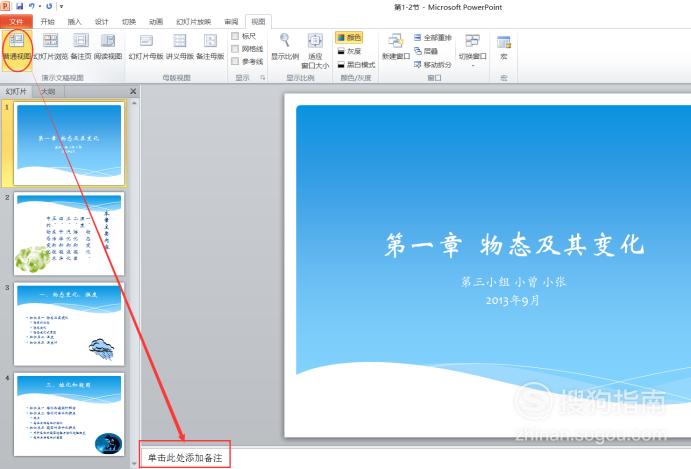This screenshot has width=691, height=469.
Task: Open Customize Quick Access Toolbar dropdown
Action: click(x=61, y=6)
